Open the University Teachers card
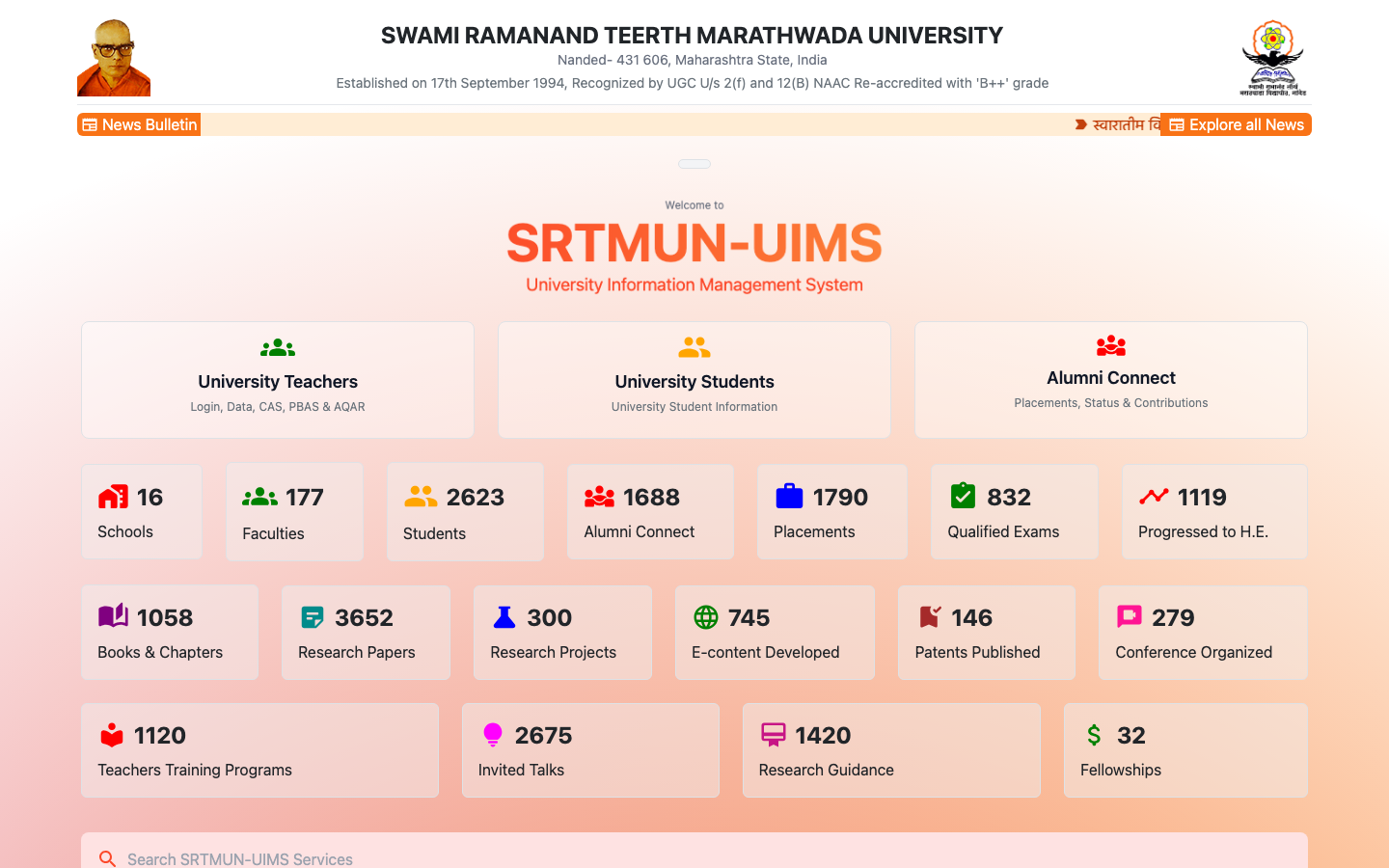This screenshot has height=868, width=1389. click(x=278, y=380)
